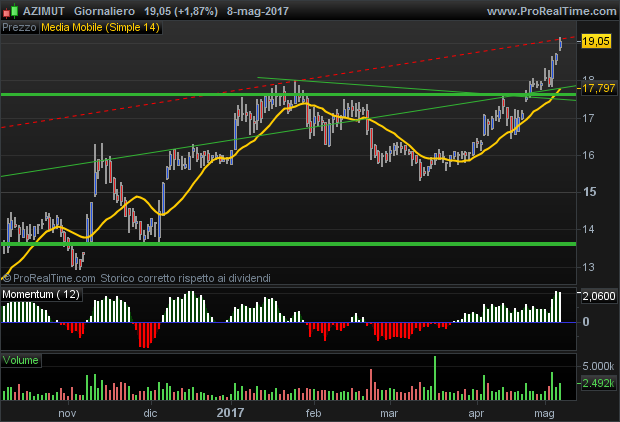This screenshot has height=422, width=620.
Task: Click the feb month label on time axis
Action: tap(313, 414)
